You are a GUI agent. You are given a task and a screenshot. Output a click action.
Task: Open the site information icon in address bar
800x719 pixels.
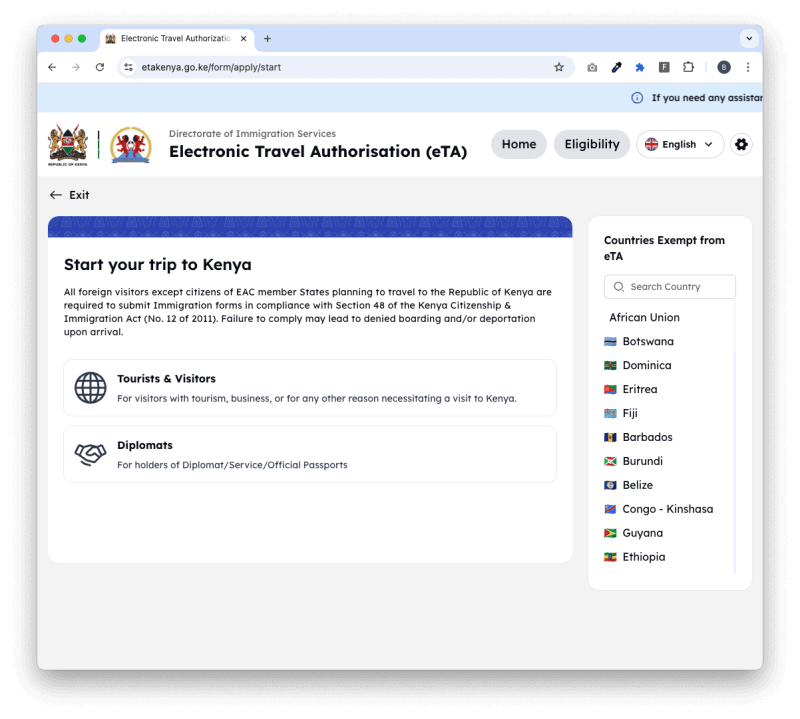tap(129, 67)
